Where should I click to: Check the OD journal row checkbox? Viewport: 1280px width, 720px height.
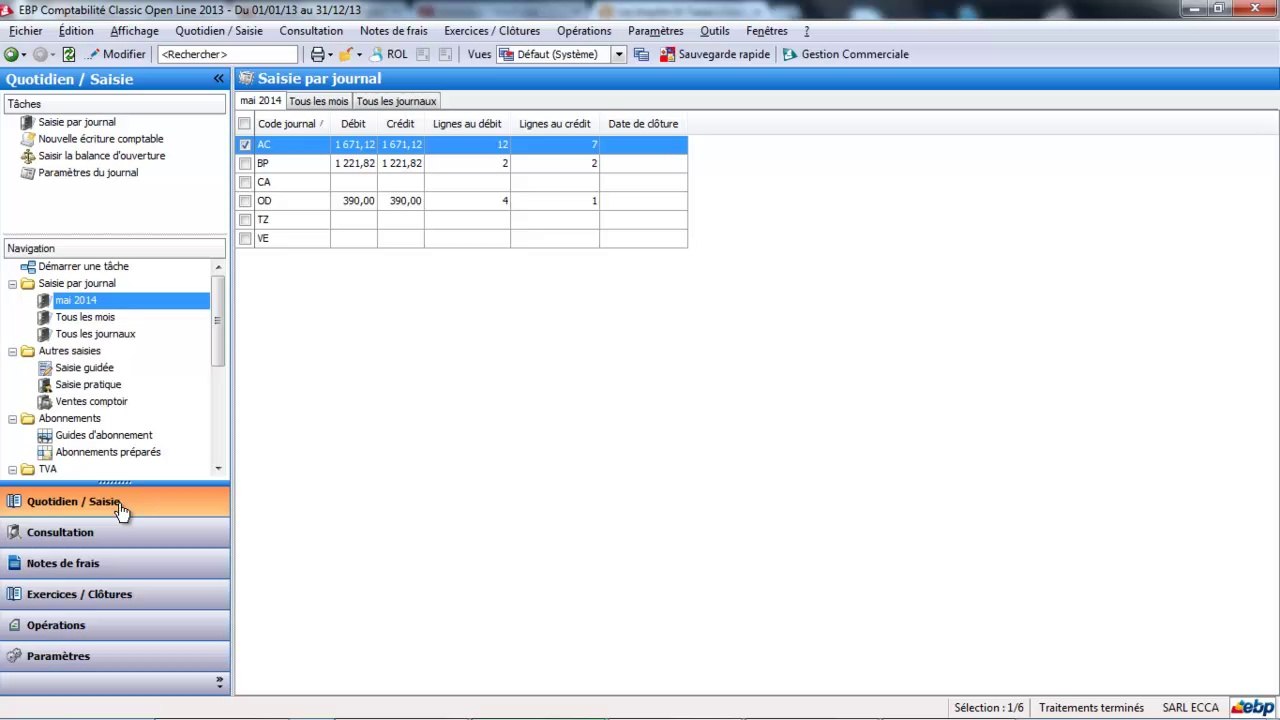pyautogui.click(x=245, y=201)
